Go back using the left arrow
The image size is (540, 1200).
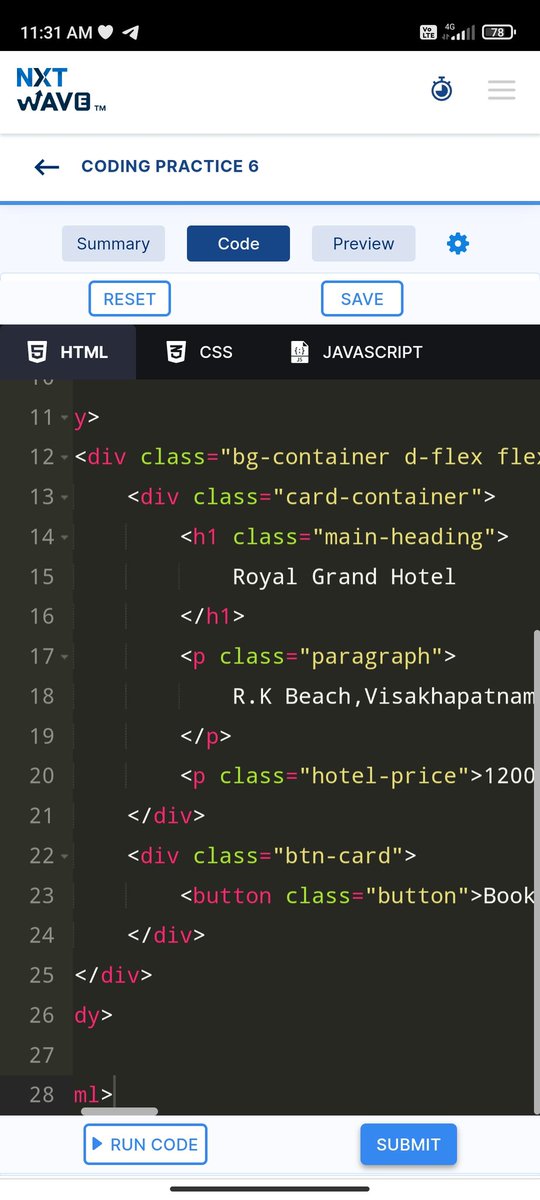pos(47,167)
